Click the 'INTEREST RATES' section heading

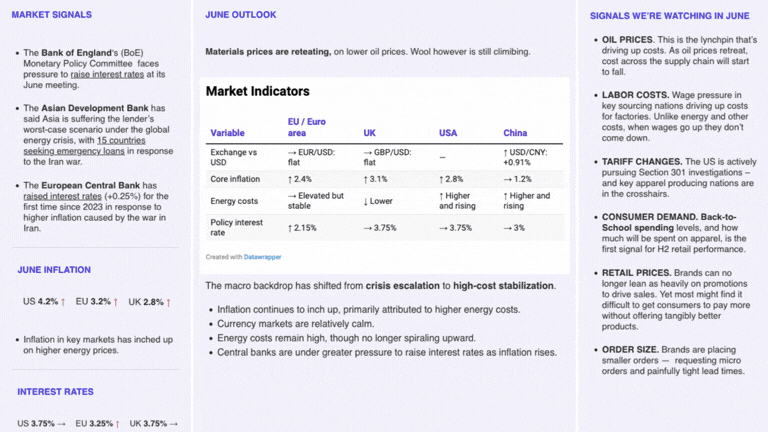click(x=55, y=392)
